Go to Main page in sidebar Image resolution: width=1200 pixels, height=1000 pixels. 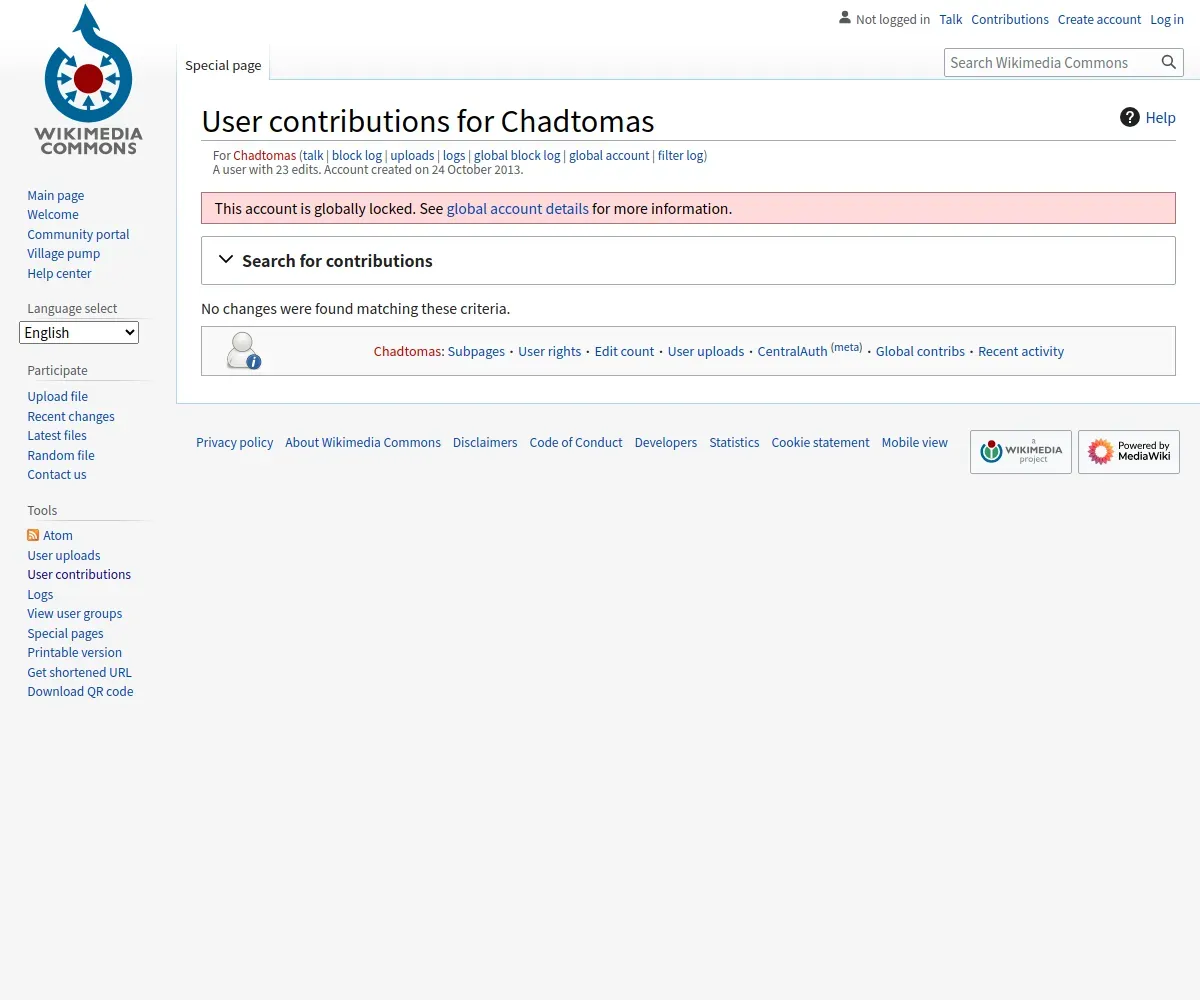pyautogui.click(x=56, y=195)
